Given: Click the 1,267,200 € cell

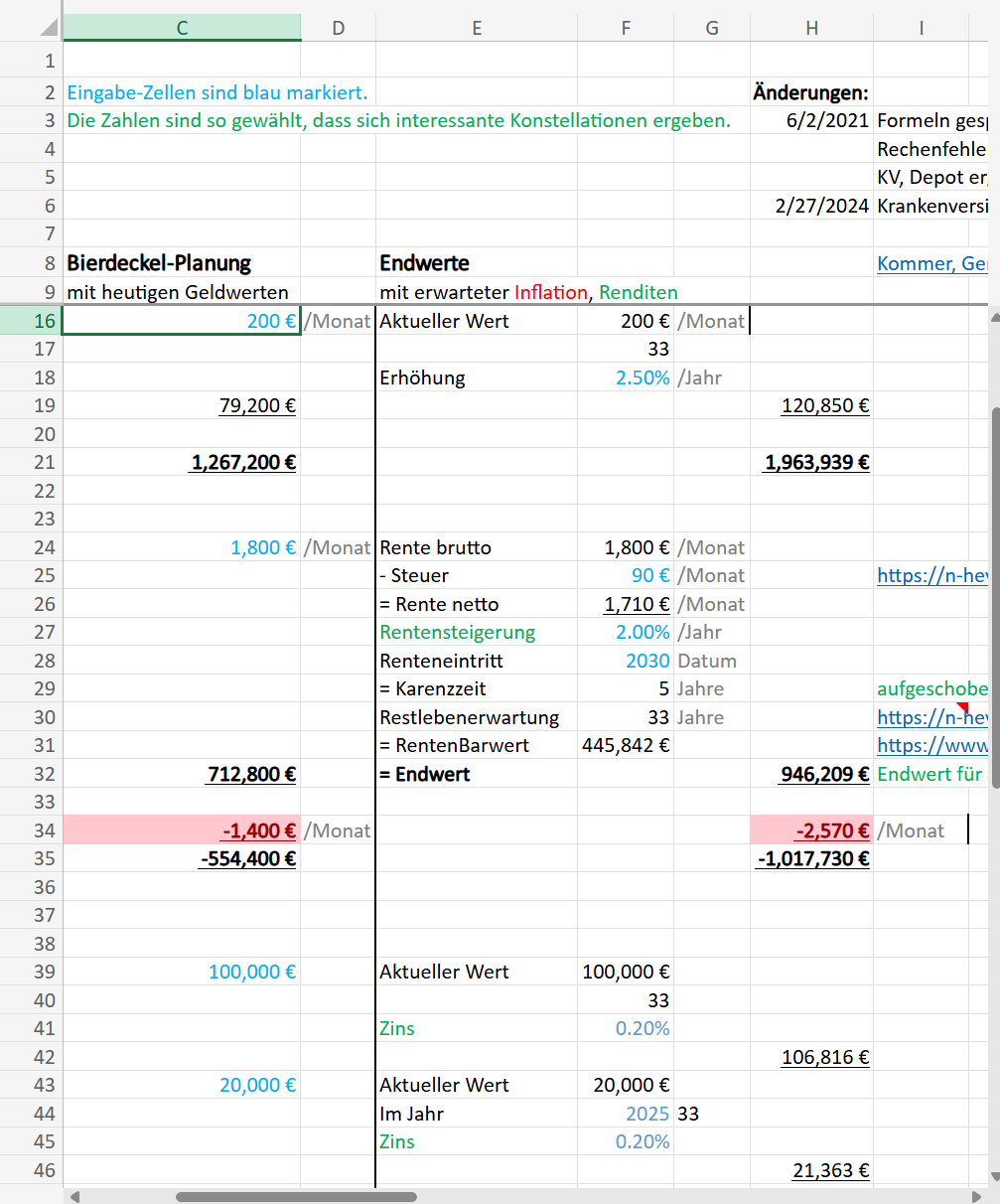Looking at the screenshot, I should pyautogui.click(x=182, y=462).
